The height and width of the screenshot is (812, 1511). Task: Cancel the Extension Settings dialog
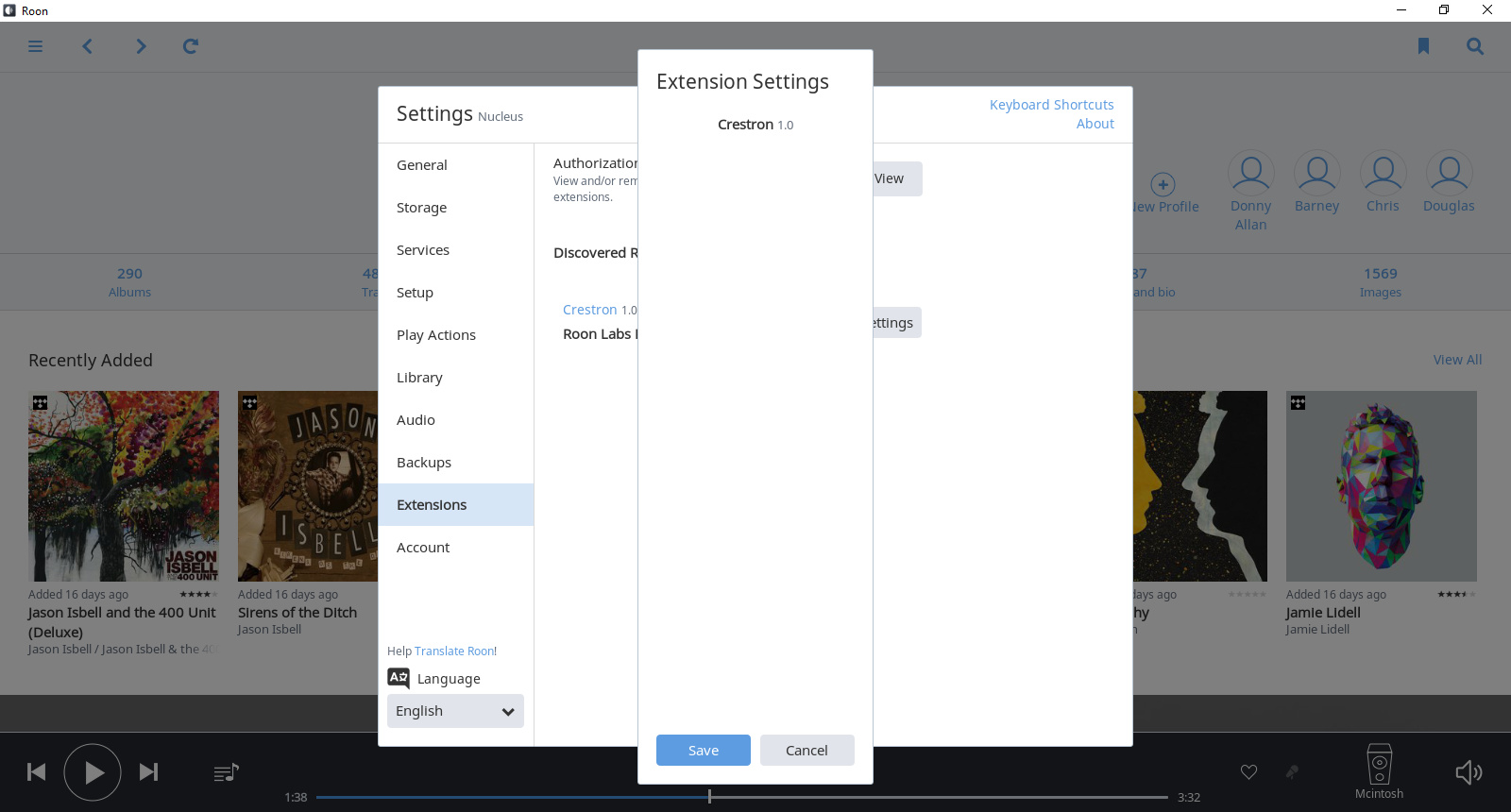point(807,751)
